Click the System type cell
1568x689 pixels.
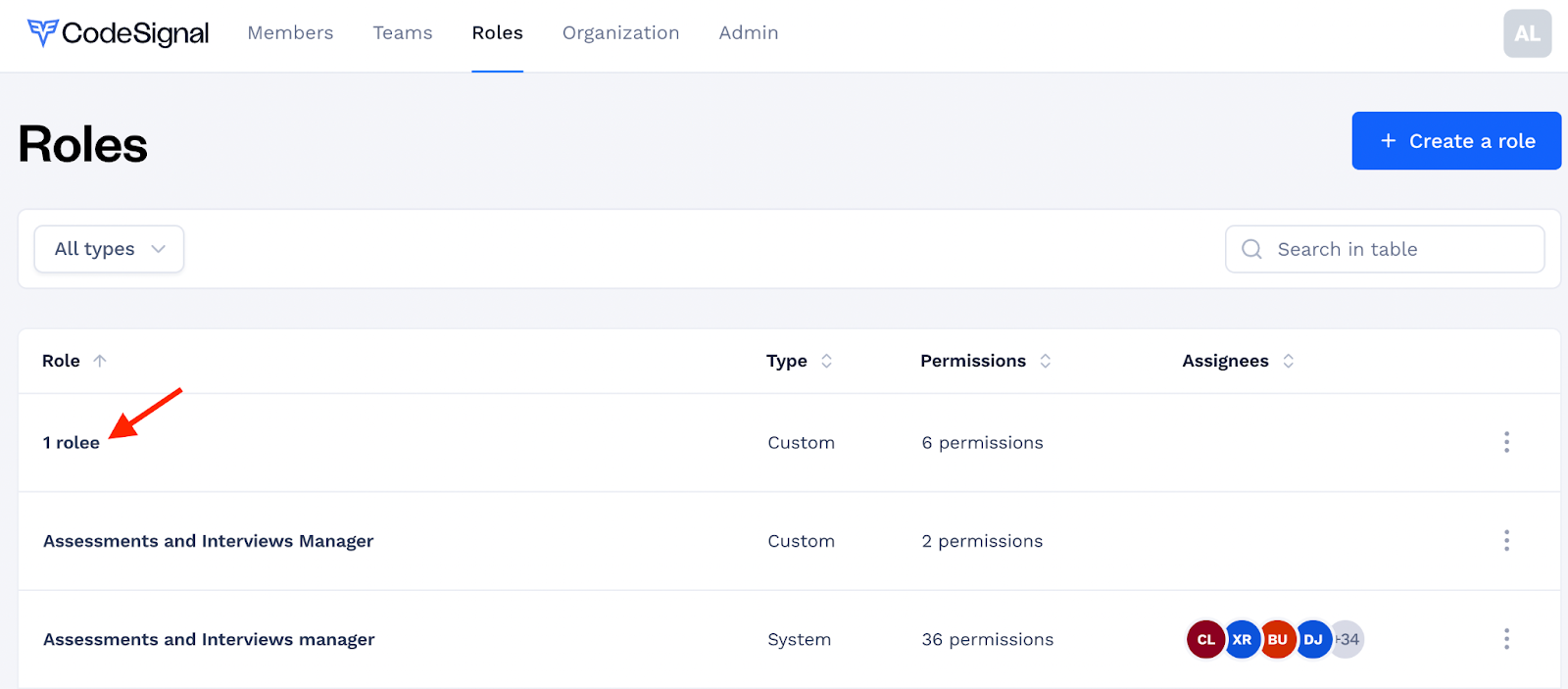click(x=799, y=639)
